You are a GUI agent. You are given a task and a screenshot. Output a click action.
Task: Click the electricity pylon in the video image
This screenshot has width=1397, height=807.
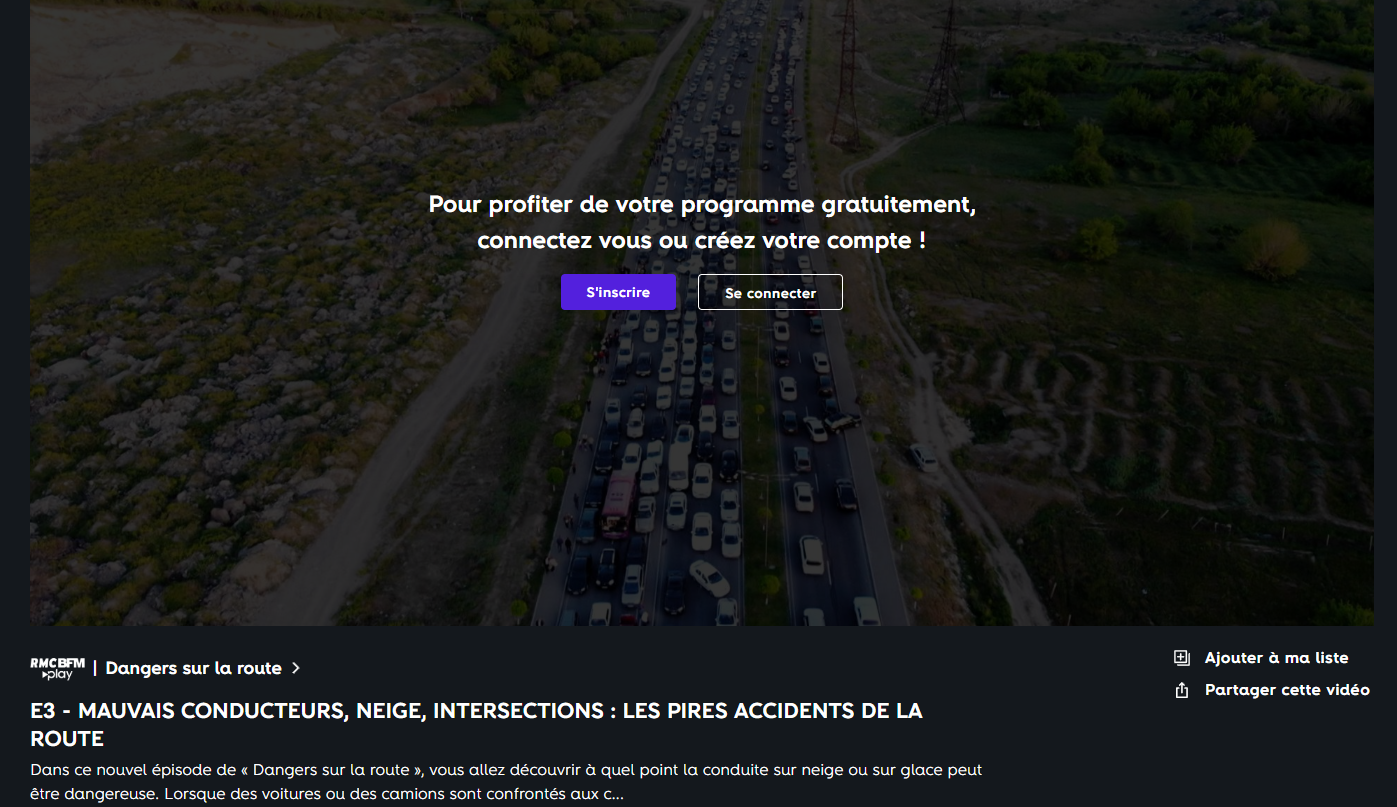(848, 75)
